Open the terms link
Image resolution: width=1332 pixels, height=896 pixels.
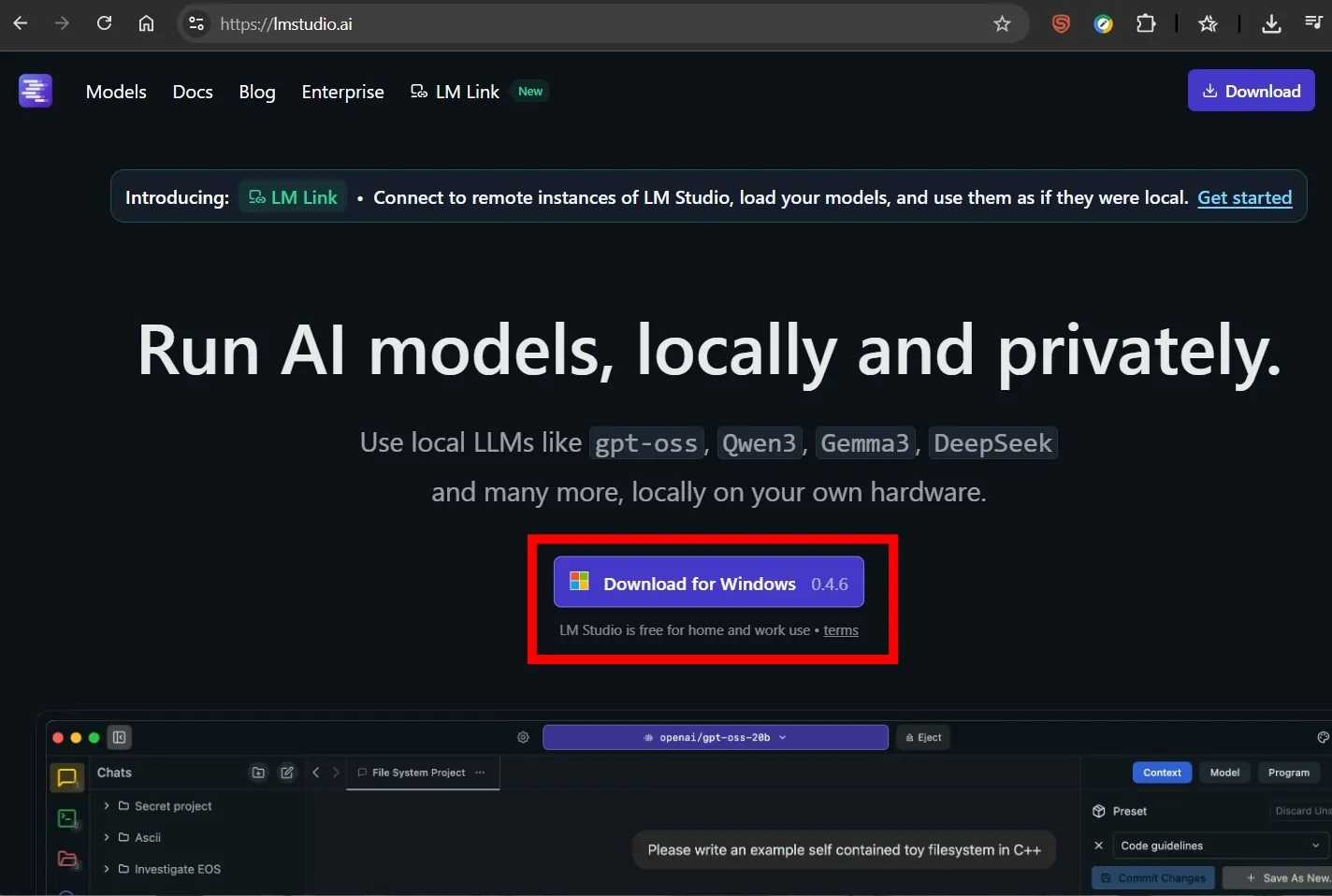[x=840, y=630]
